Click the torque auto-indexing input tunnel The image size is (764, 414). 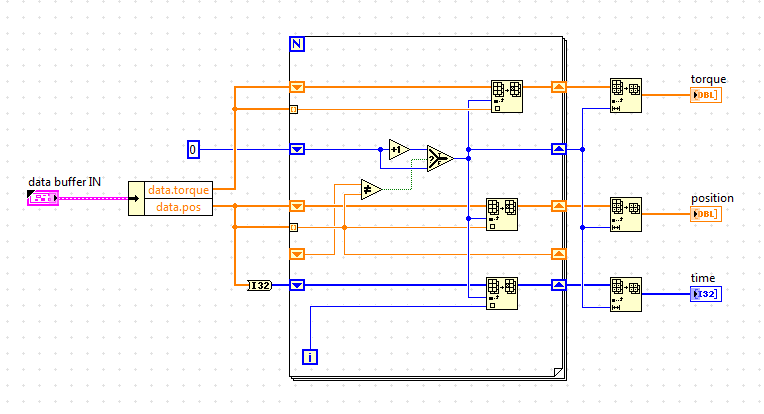coord(294,110)
